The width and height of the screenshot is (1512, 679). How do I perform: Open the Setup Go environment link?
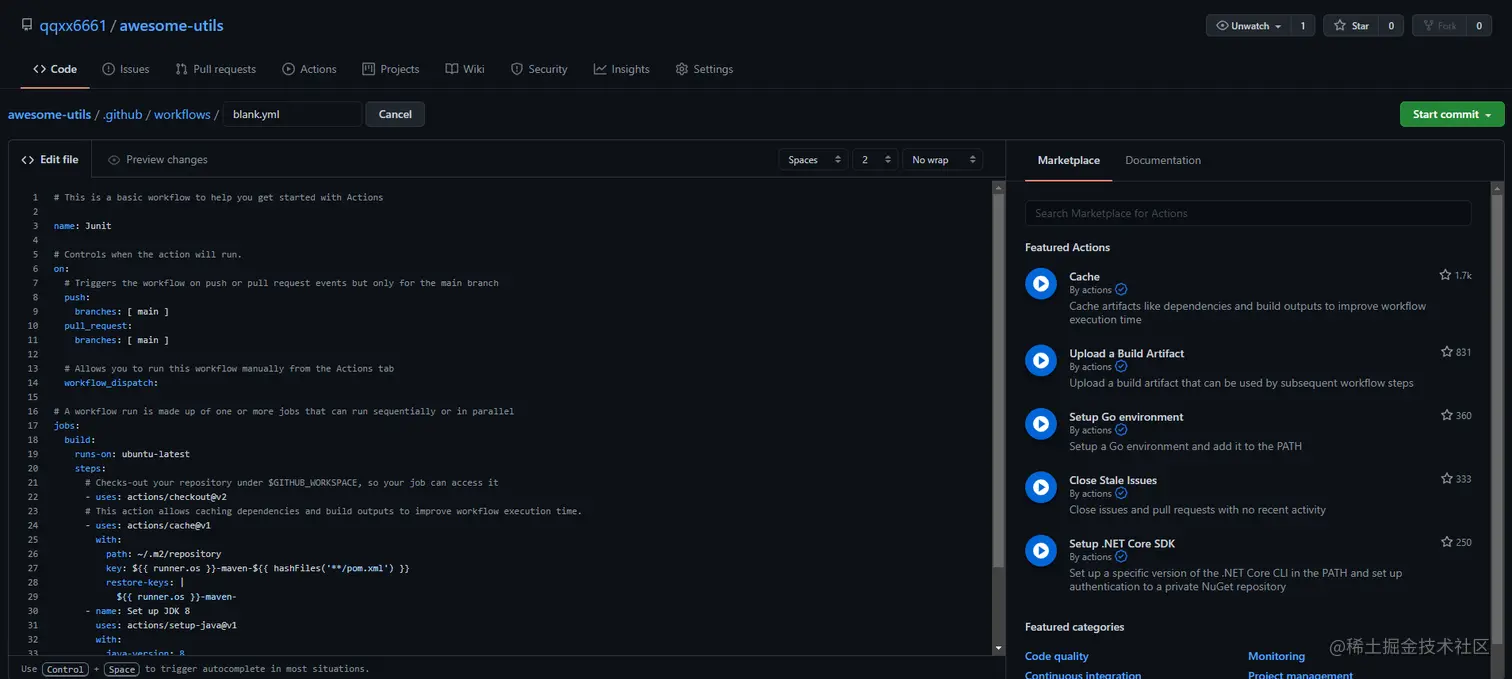[x=1126, y=417]
